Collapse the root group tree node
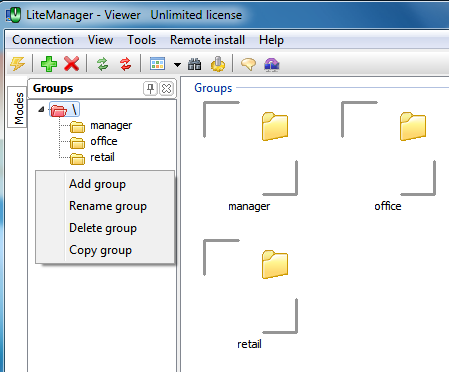The height and width of the screenshot is (372, 449). coord(41,109)
